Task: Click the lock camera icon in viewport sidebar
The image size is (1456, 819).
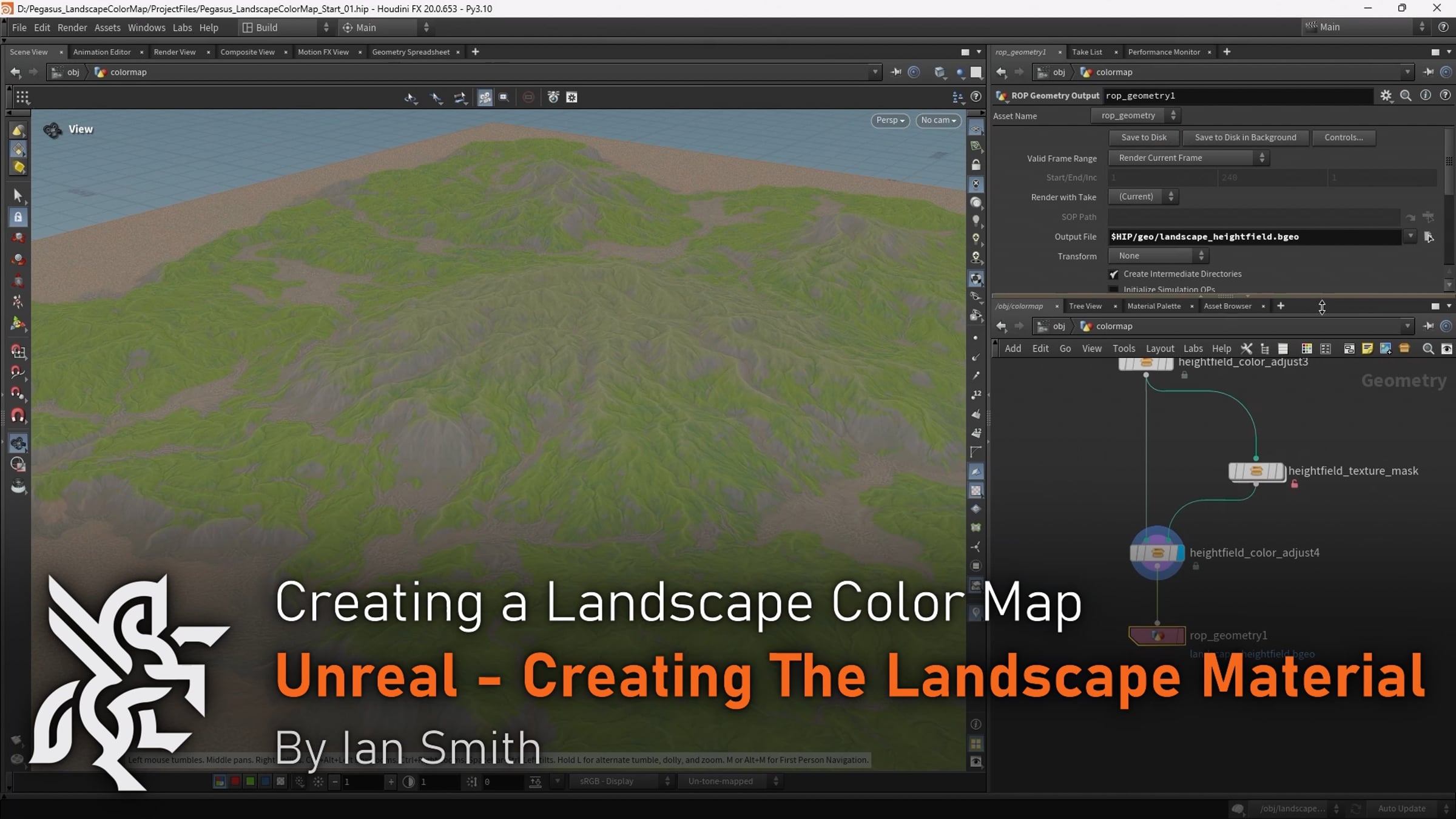Action: [976, 165]
